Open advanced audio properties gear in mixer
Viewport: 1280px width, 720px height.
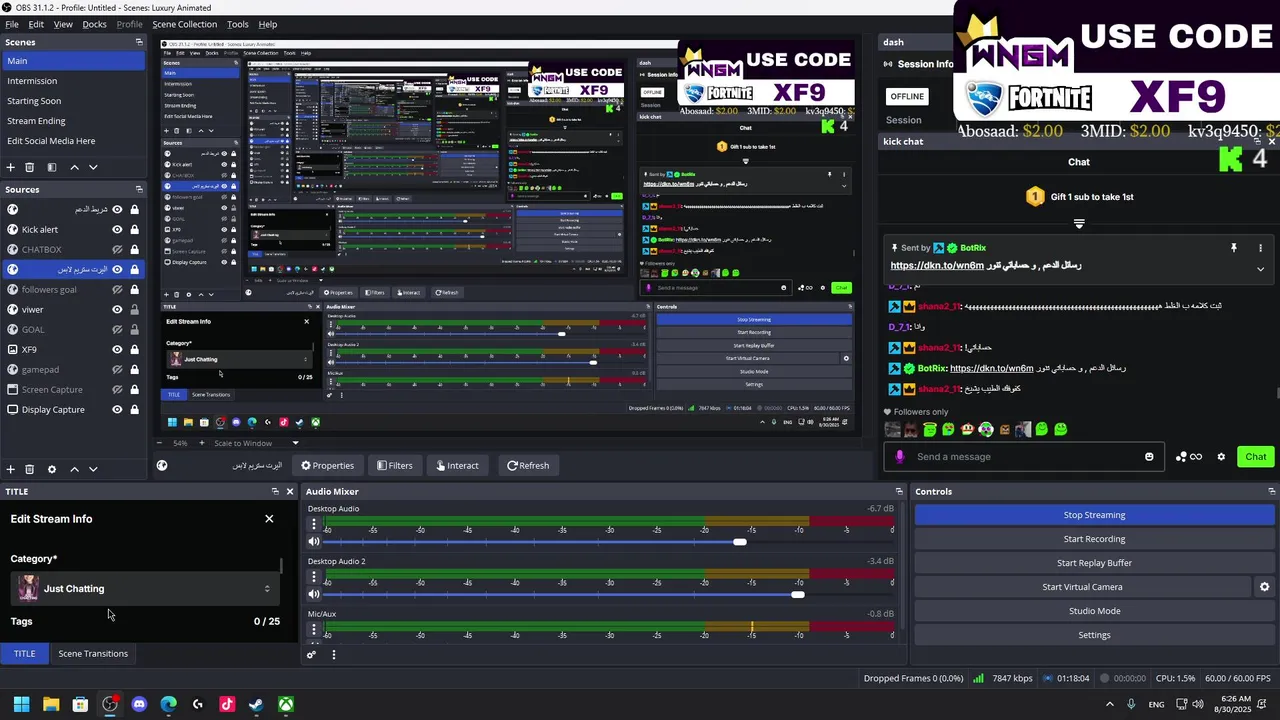(x=311, y=655)
